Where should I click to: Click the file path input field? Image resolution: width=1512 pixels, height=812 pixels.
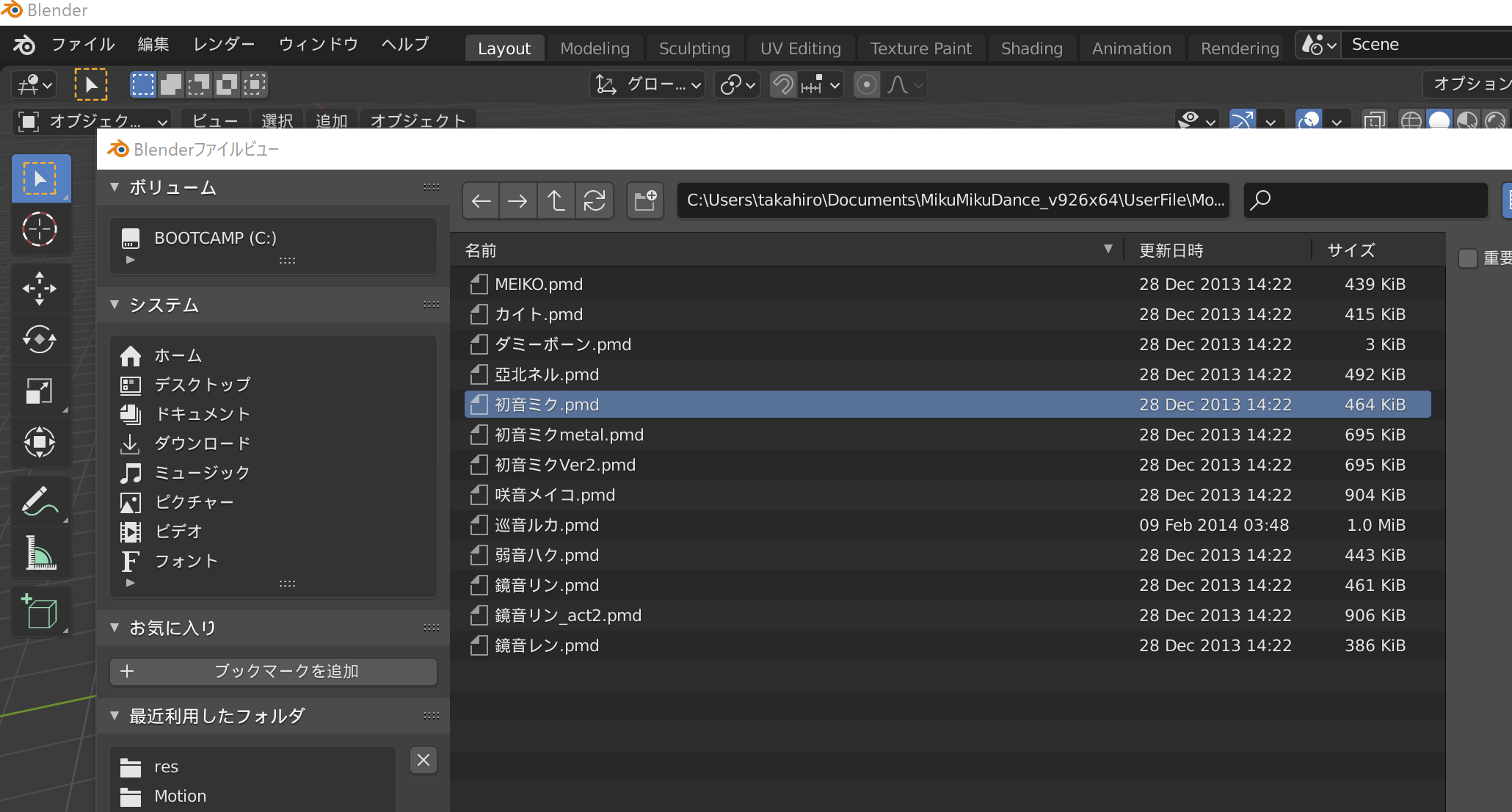point(953,200)
